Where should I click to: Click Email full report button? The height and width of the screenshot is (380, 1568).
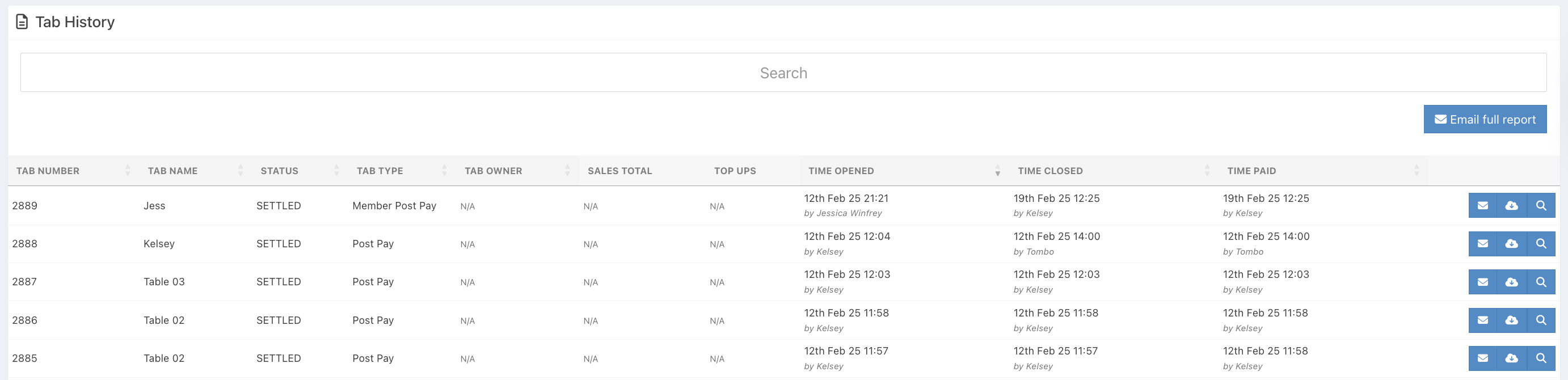click(x=1485, y=119)
